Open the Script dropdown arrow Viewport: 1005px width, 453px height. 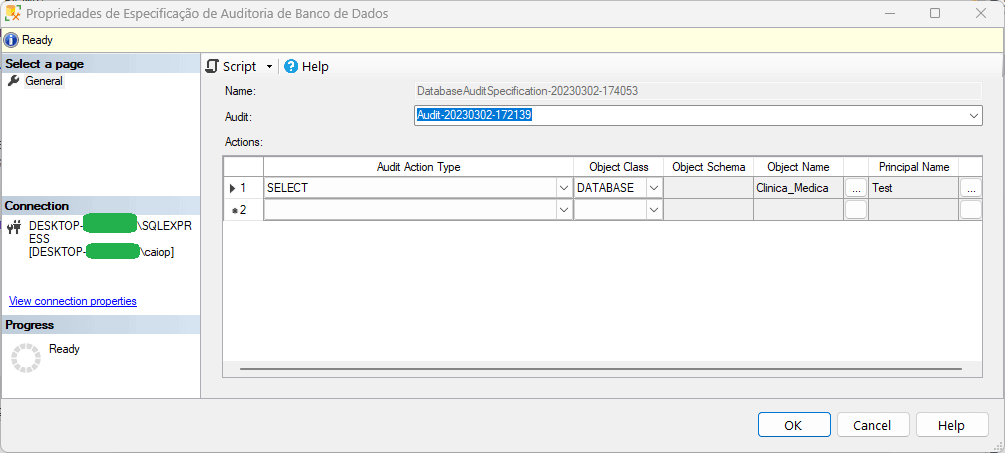[269, 67]
